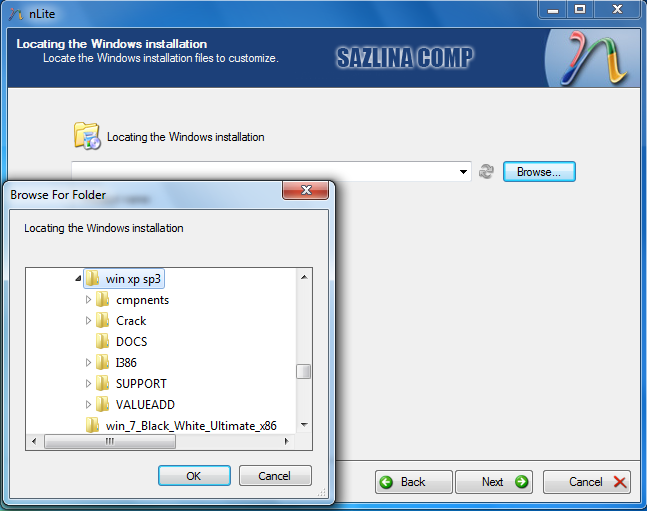Viewport: 647px width, 511px height.
Task: Click the win_7_Black_White_Ultimate_x86 folder icon
Action: pos(92,425)
